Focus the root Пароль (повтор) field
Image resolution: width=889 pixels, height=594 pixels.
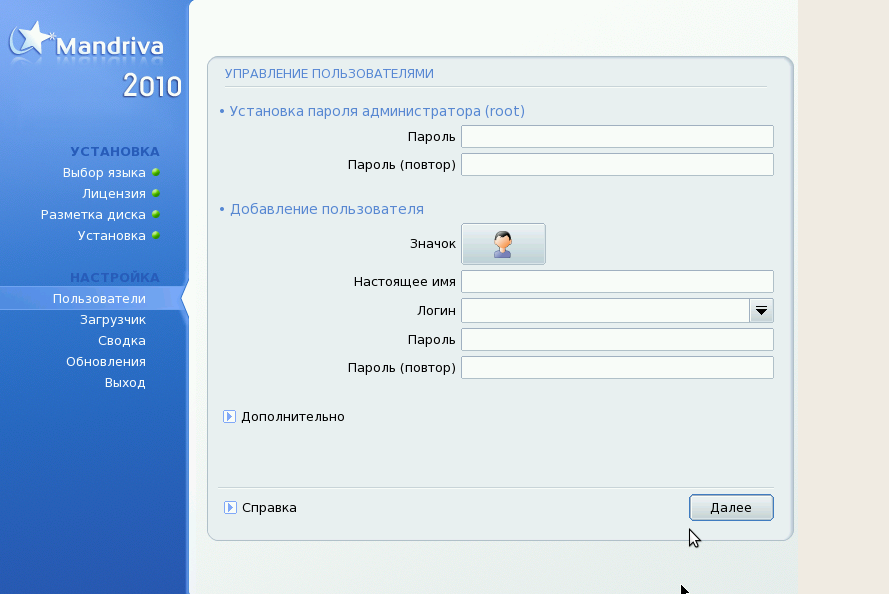[617, 164]
